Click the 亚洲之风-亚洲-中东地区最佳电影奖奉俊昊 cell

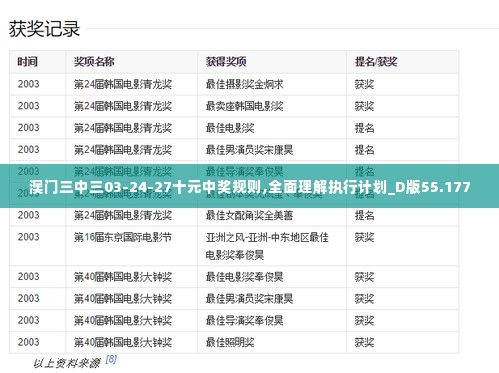tap(267, 246)
